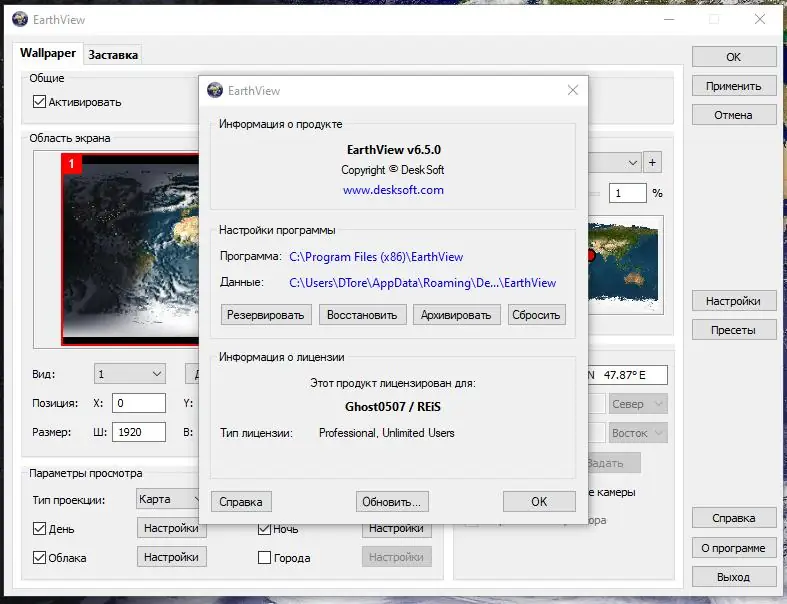Click the Резервировать button
The width and height of the screenshot is (787, 604).
click(x=266, y=315)
